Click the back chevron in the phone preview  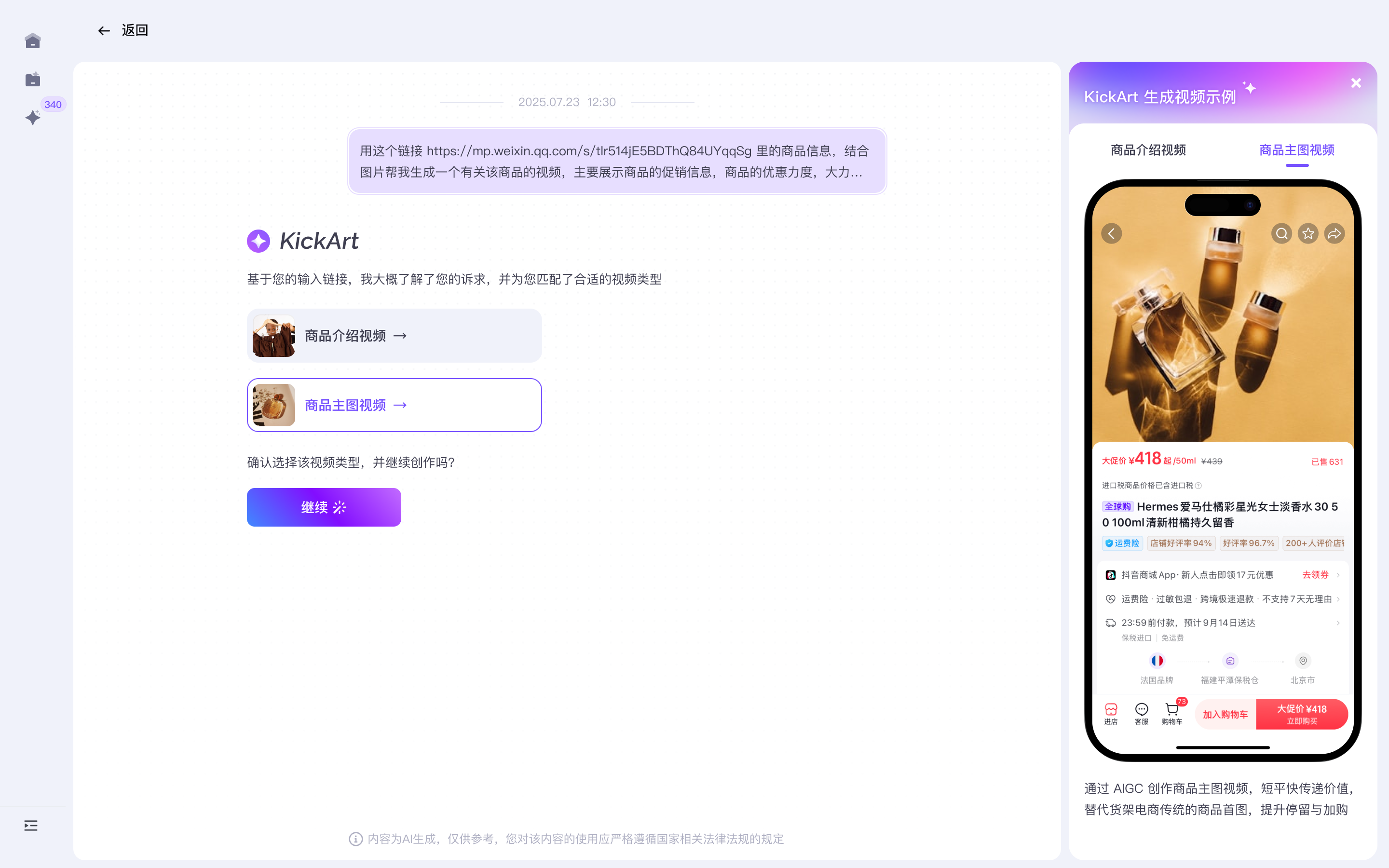click(1112, 234)
